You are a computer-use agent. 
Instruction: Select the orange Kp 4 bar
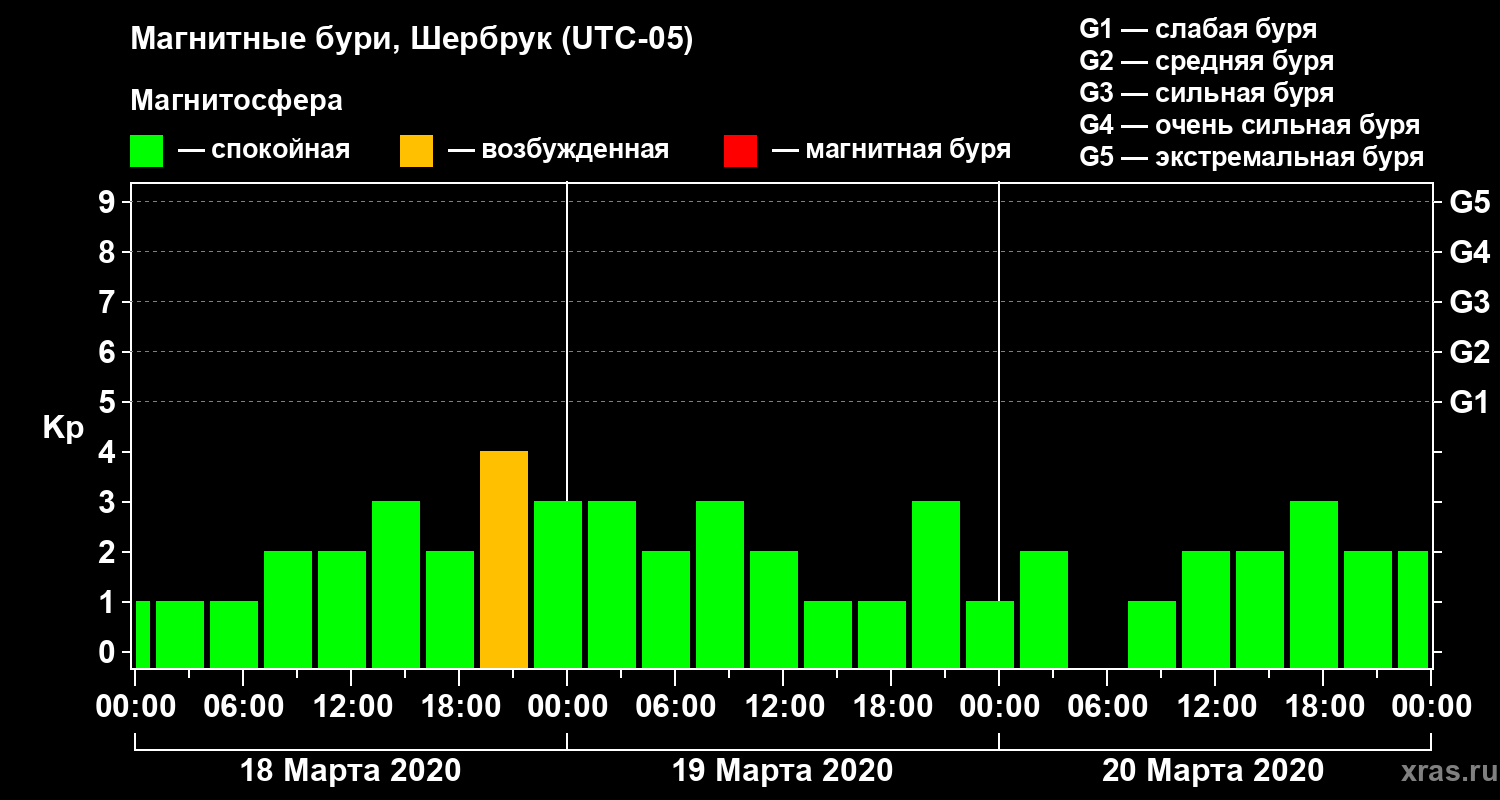504,559
